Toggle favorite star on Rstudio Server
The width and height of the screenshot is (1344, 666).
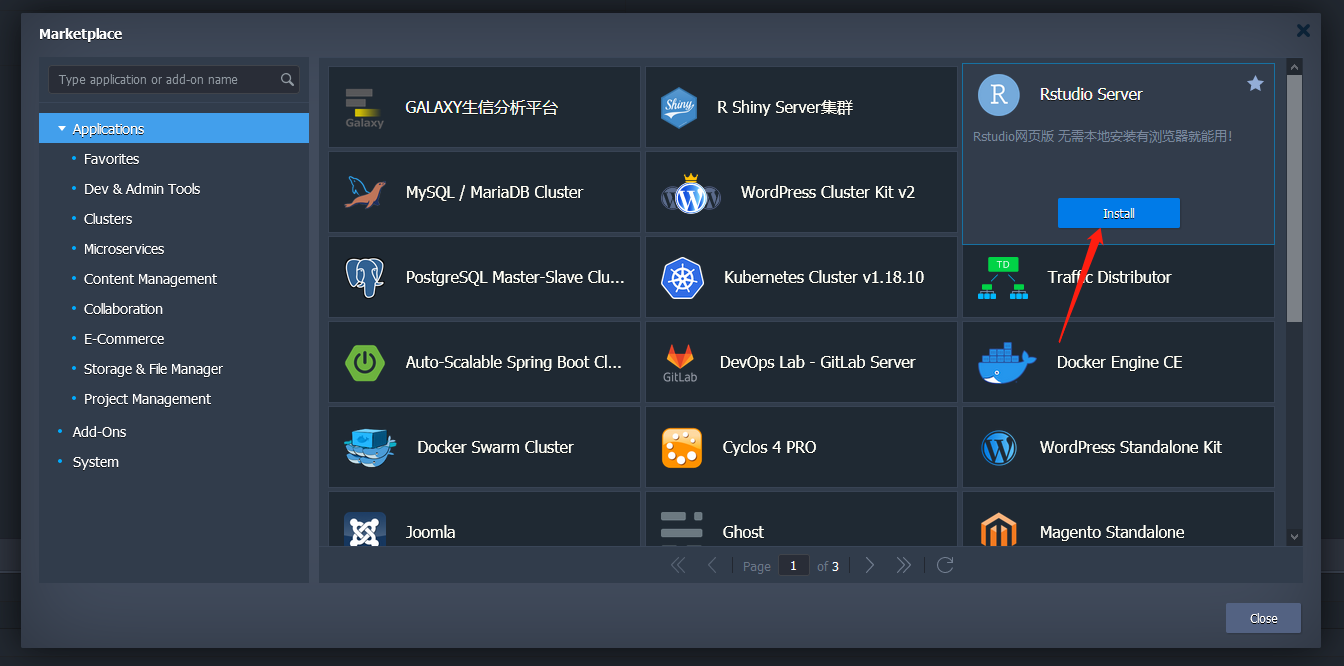1255,84
